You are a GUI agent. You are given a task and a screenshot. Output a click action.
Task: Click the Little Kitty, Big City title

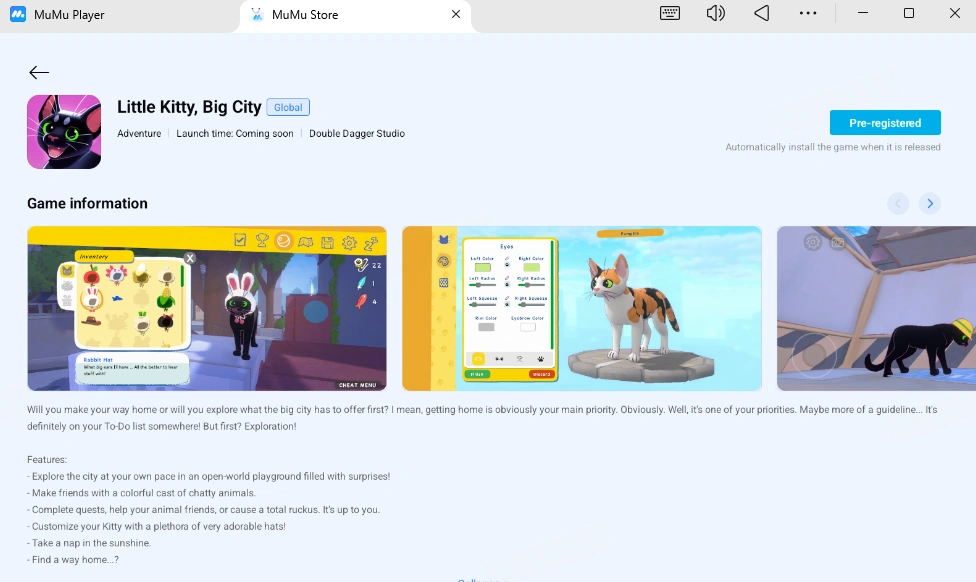tap(189, 107)
